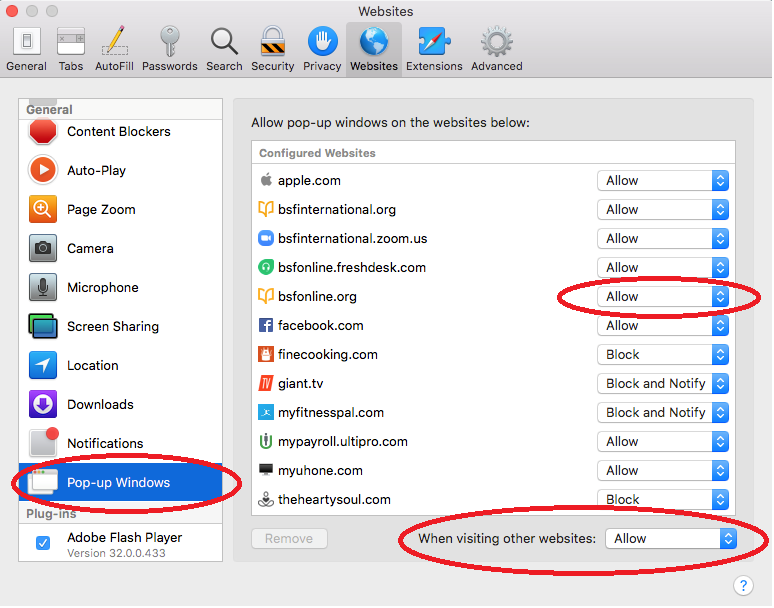774x608 pixels.
Task: Click Adobe Flash Player plug-in label
Action: 124,537
